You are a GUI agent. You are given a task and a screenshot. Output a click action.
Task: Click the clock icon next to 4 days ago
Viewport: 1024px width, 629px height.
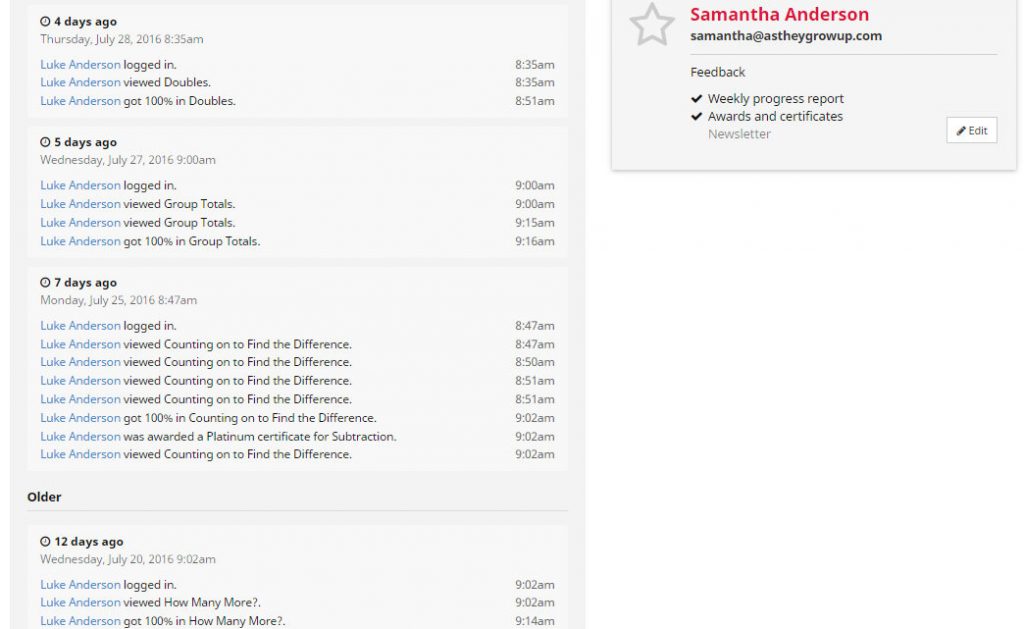pos(45,21)
